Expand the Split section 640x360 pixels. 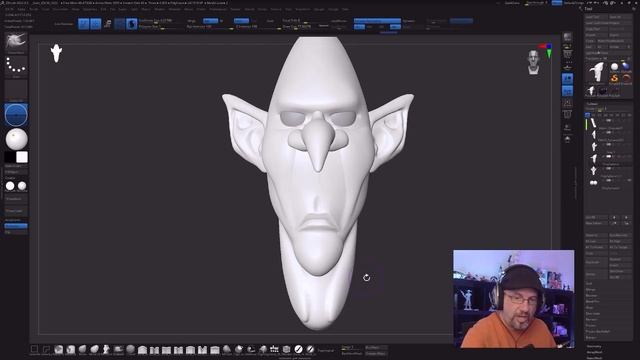[589, 283]
